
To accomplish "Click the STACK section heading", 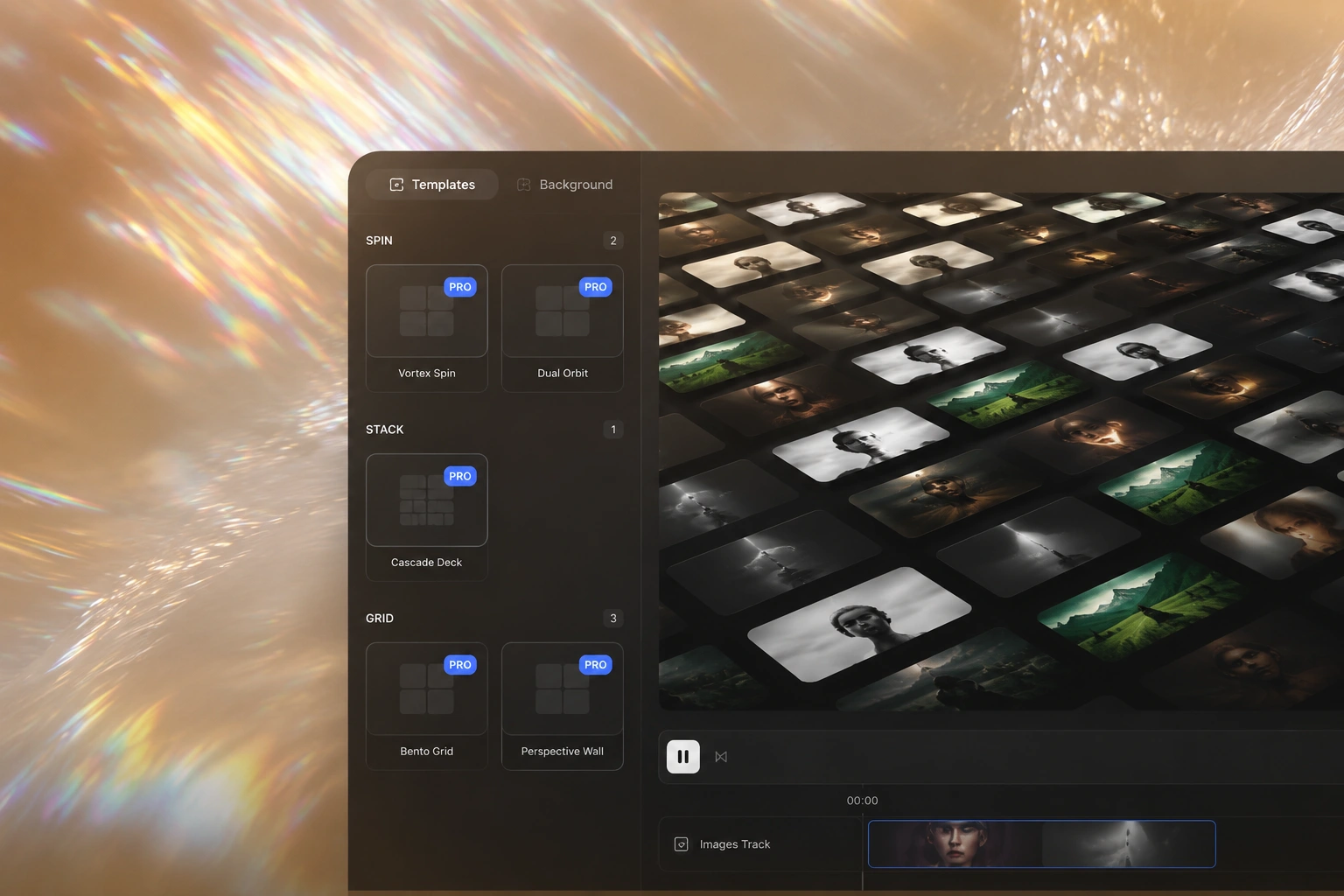I will (385, 430).
